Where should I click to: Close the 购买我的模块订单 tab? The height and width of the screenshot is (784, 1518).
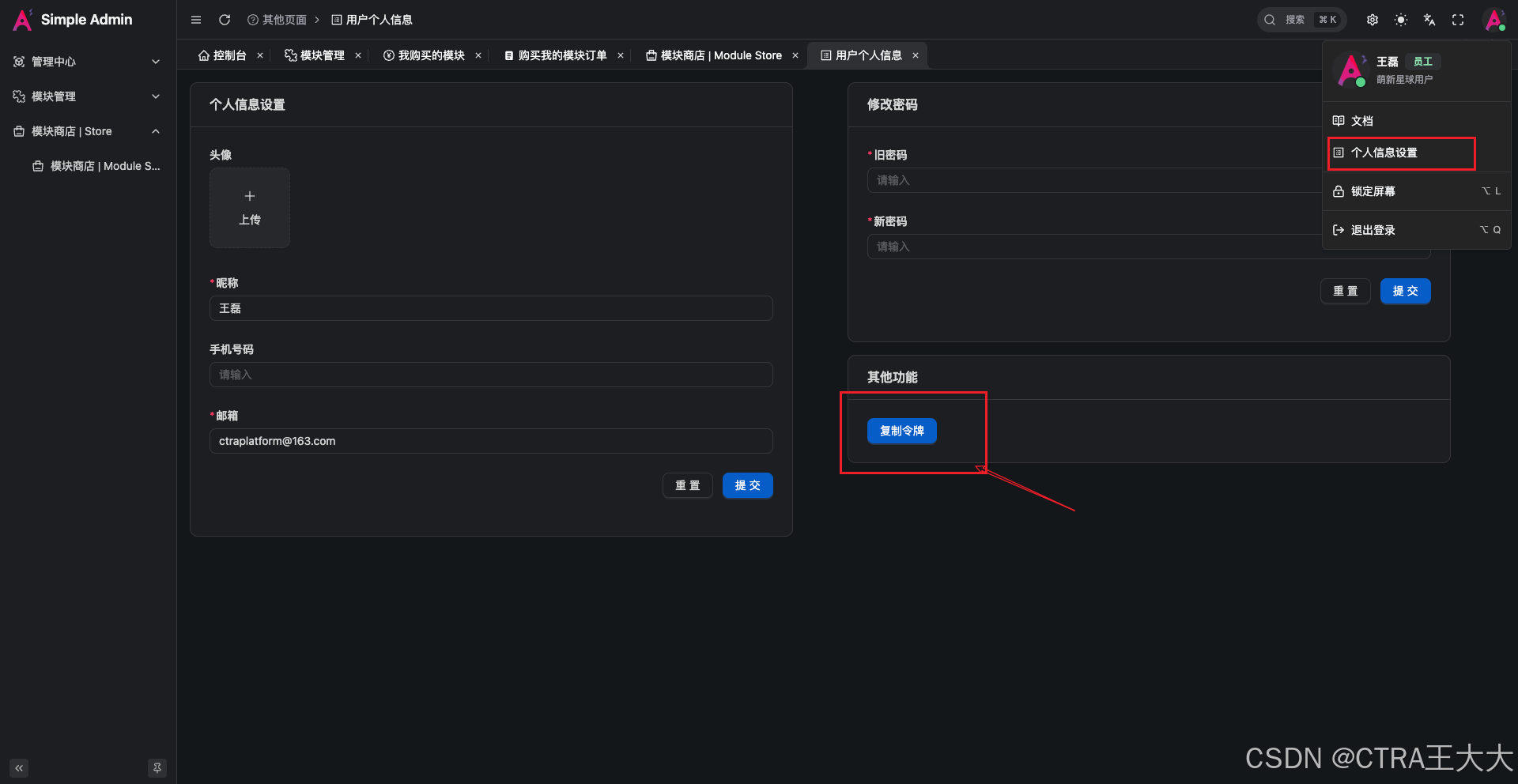pyautogui.click(x=621, y=55)
